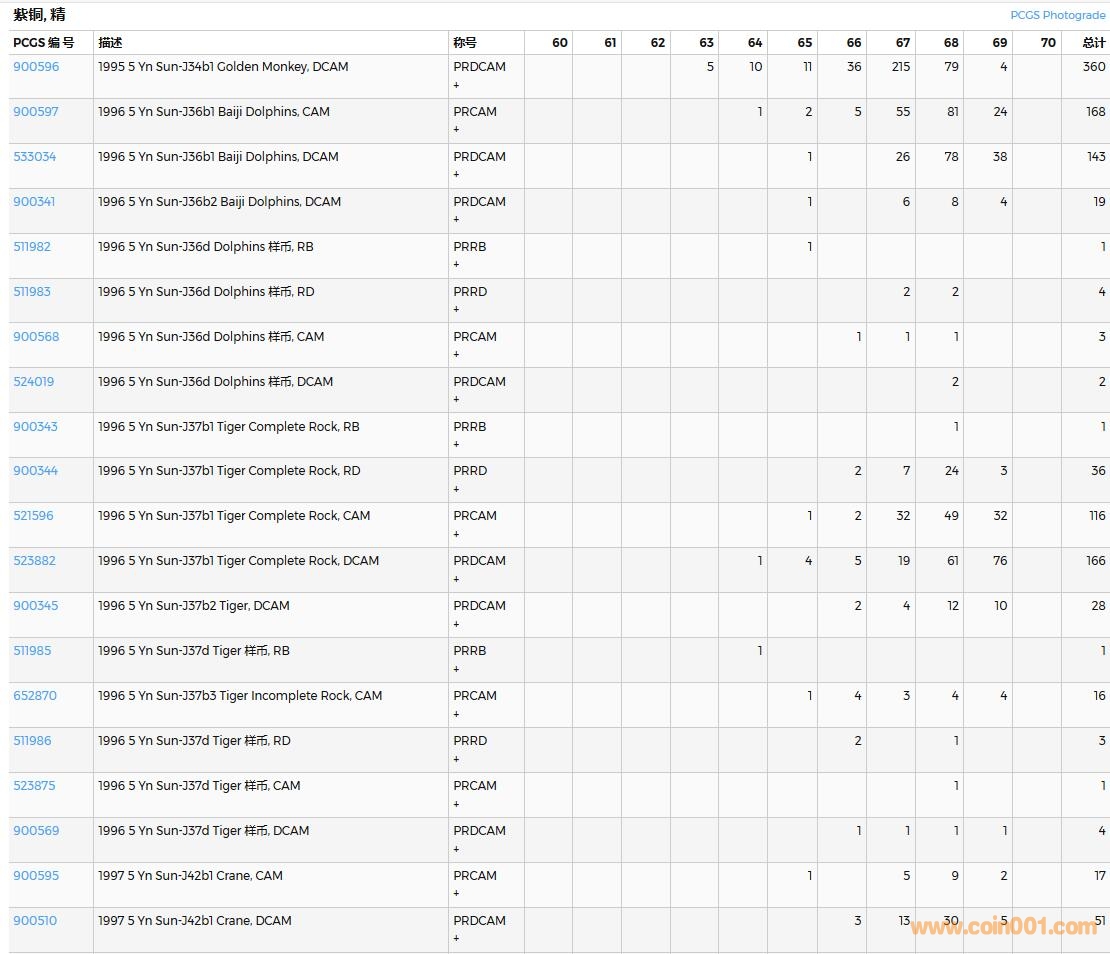Image resolution: width=1110 pixels, height=954 pixels.
Task: Click the 652870 Tiger Incomplete Rock link
Action: pos(35,696)
